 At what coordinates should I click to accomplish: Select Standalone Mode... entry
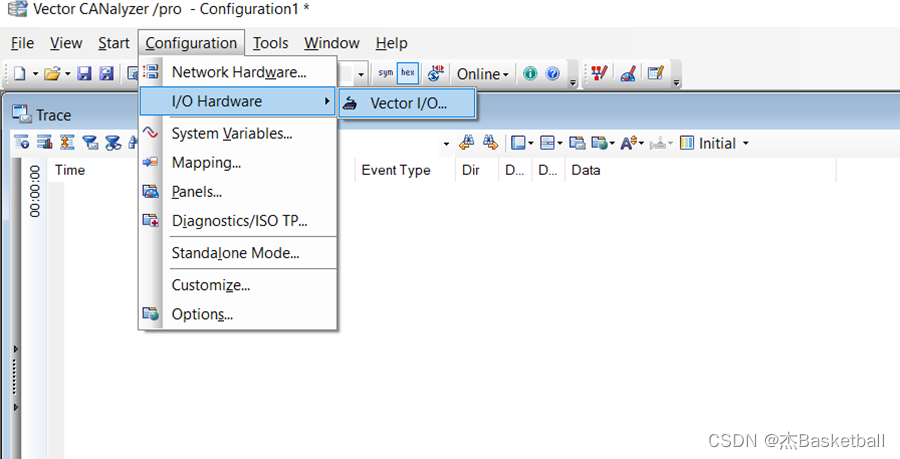[238, 253]
